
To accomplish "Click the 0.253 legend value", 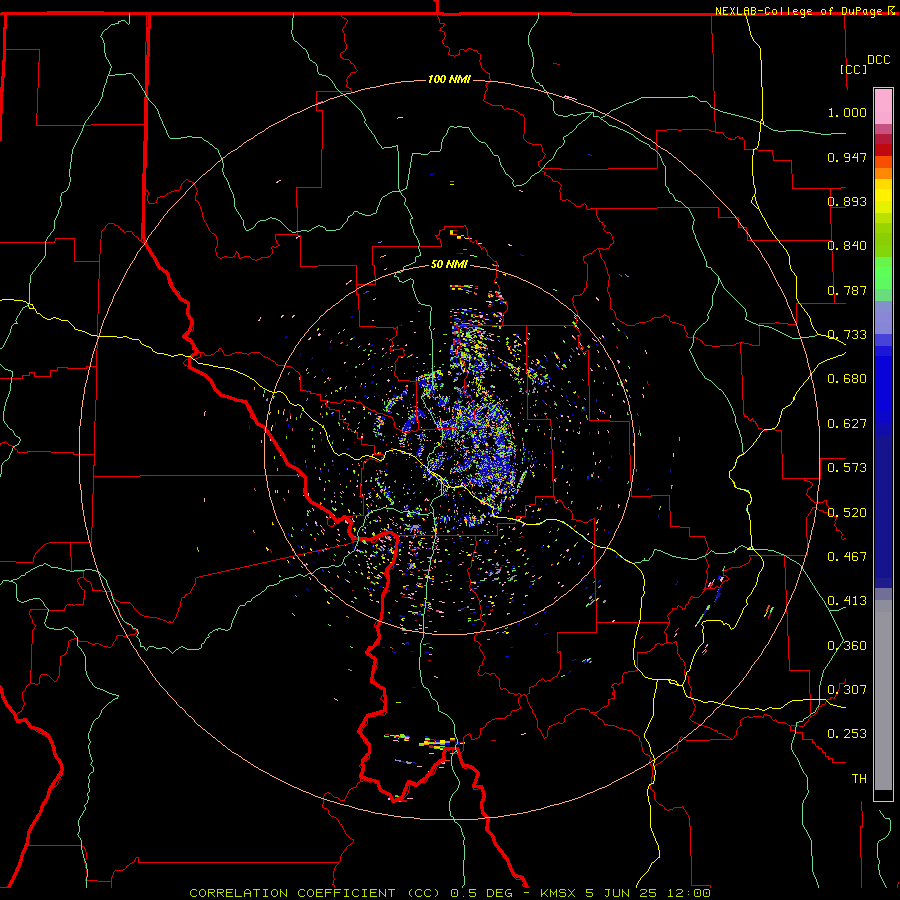I will [847, 734].
